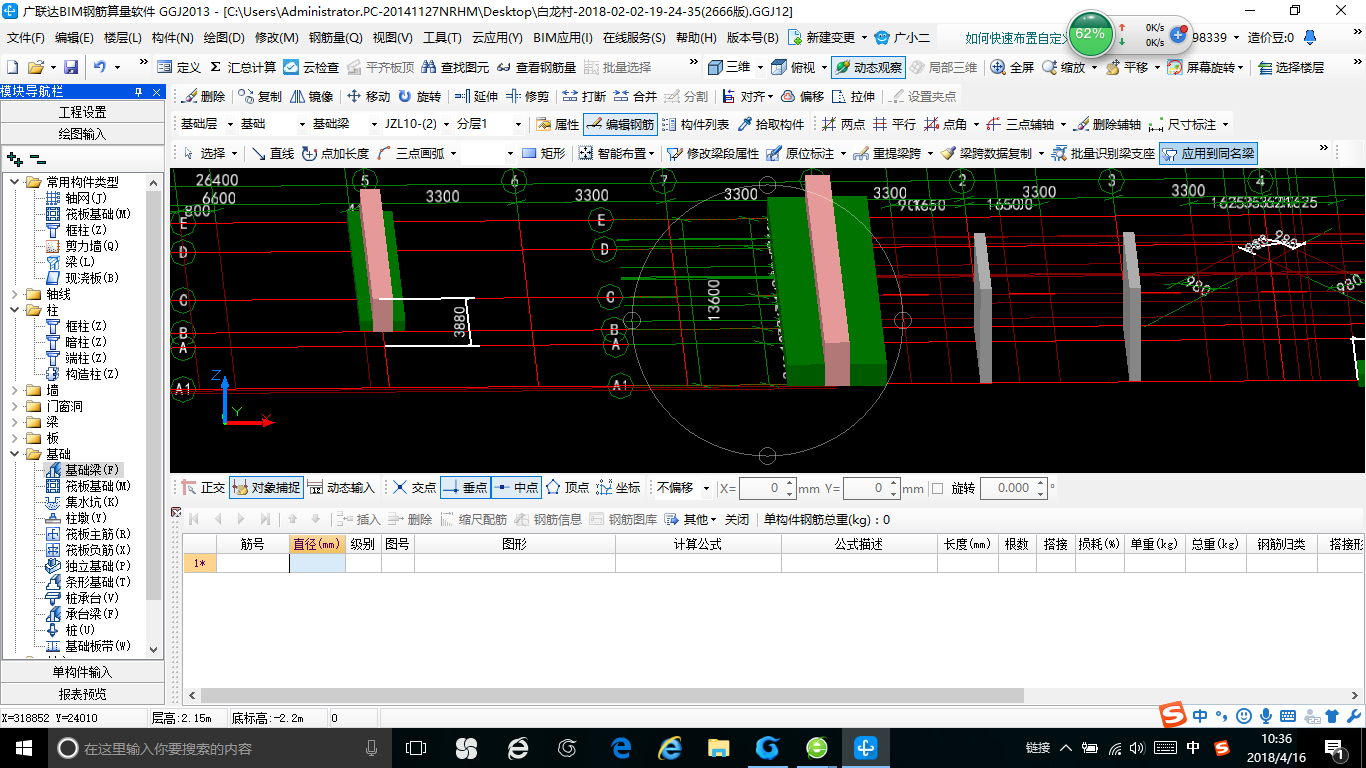1366x768 pixels.
Task: Expand the 墙 tree node
Action: click(x=14, y=390)
